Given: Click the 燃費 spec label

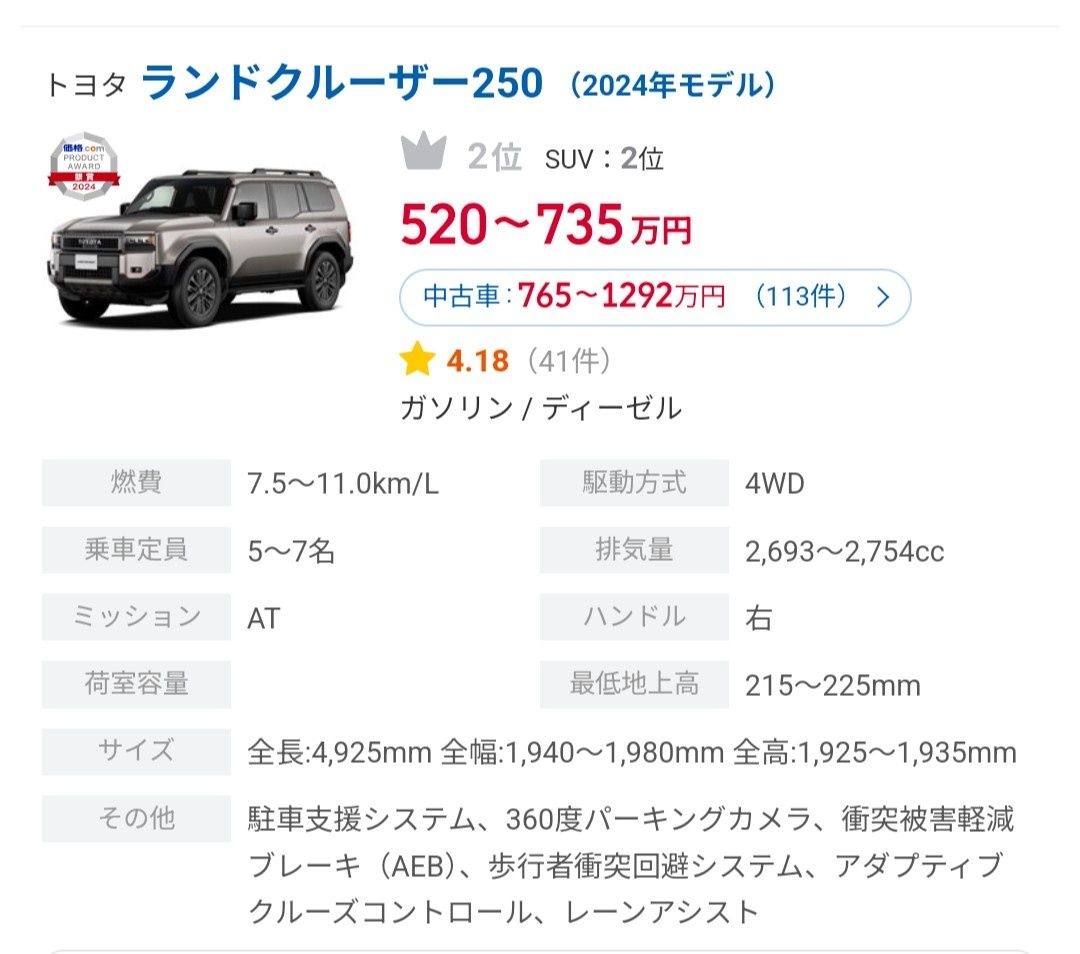Looking at the screenshot, I should pyautogui.click(x=136, y=483).
